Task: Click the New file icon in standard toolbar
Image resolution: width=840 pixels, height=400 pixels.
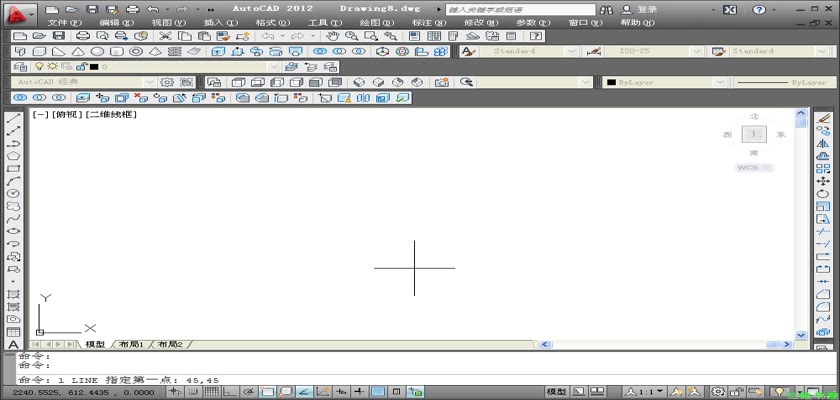Action: pos(20,36)
